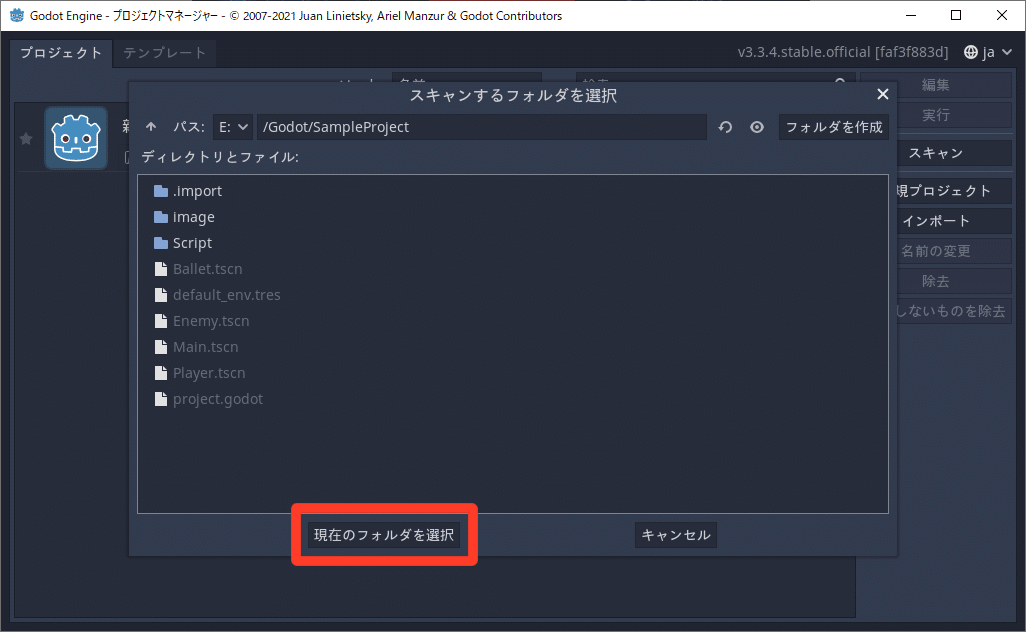The height and width of the screenshot is (632, 1026).
Task: Switch to the プロジェクト tab
Action: pyautogui.click(x=61, y=53)
